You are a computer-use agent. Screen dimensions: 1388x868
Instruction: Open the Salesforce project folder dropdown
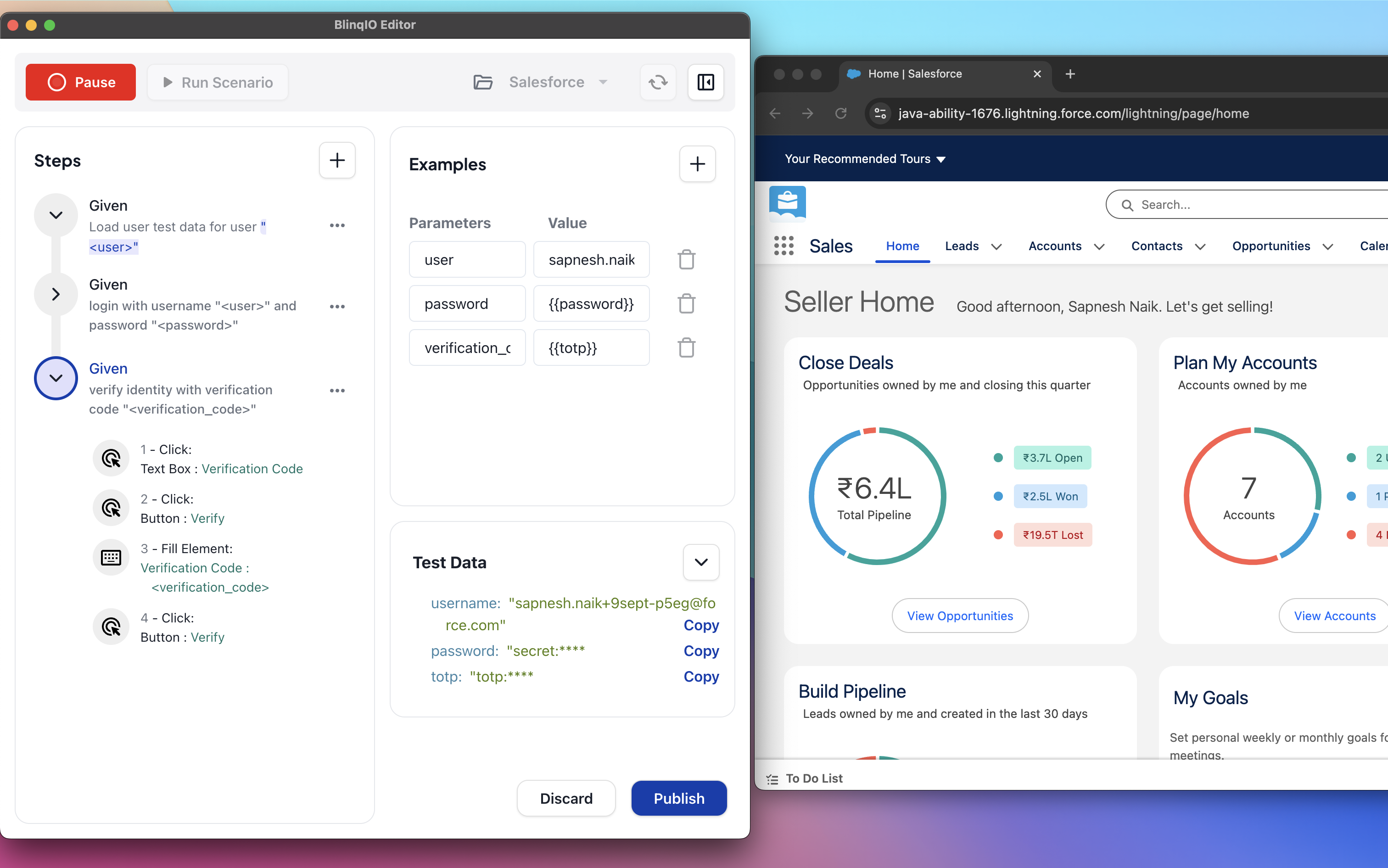[540, 82]
